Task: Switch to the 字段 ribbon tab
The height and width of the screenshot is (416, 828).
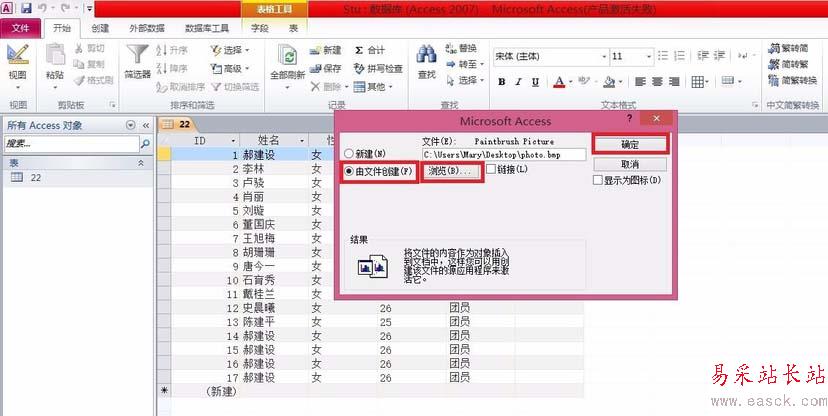Action: click(259, 29)
